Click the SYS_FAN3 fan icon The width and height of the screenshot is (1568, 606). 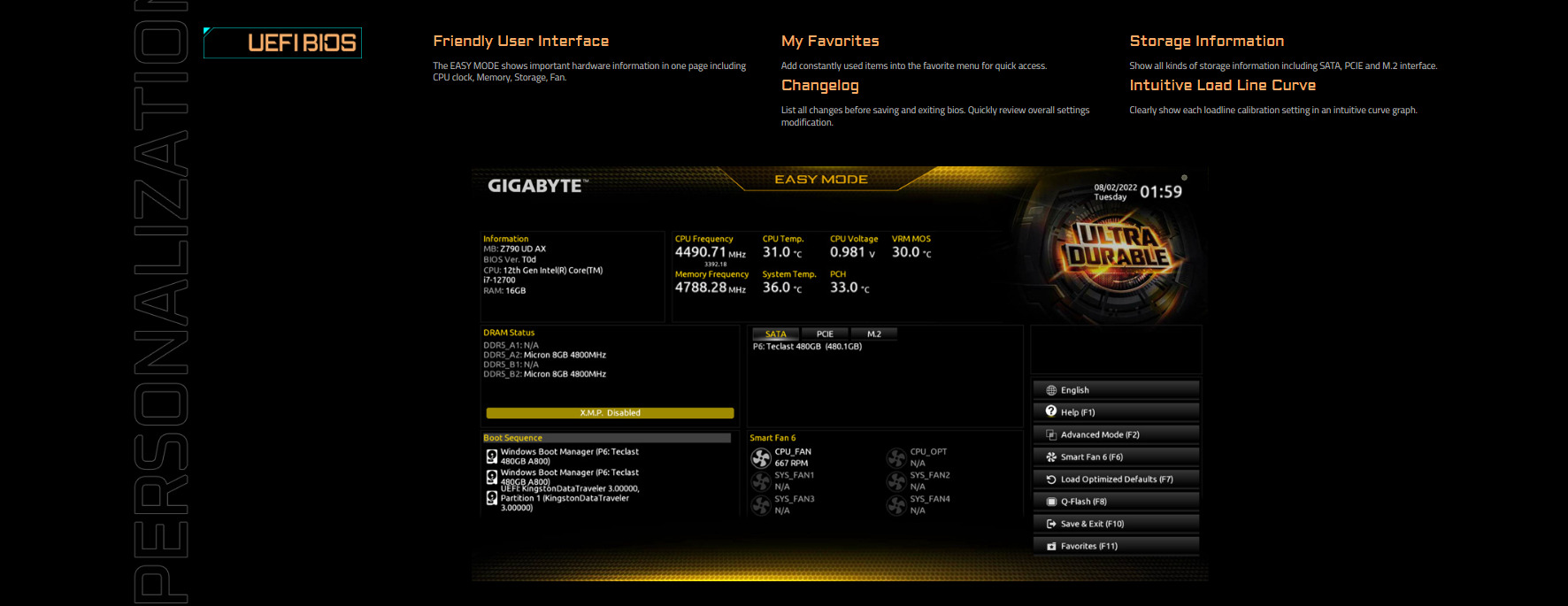pos(761,505)
